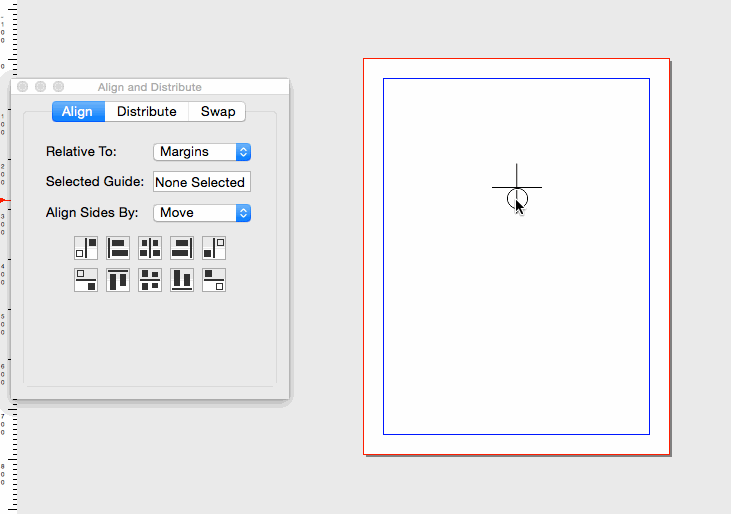This screenshot has height=514, width=731.
Task: Click the align bottoms icon
Action: (182, 280)
